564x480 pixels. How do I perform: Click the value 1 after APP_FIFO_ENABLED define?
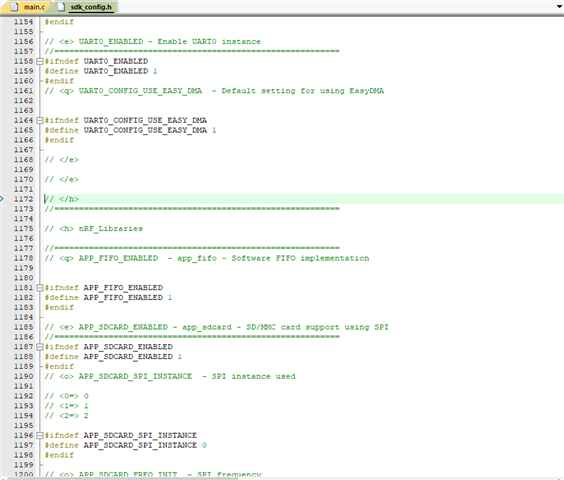[170, 298]
